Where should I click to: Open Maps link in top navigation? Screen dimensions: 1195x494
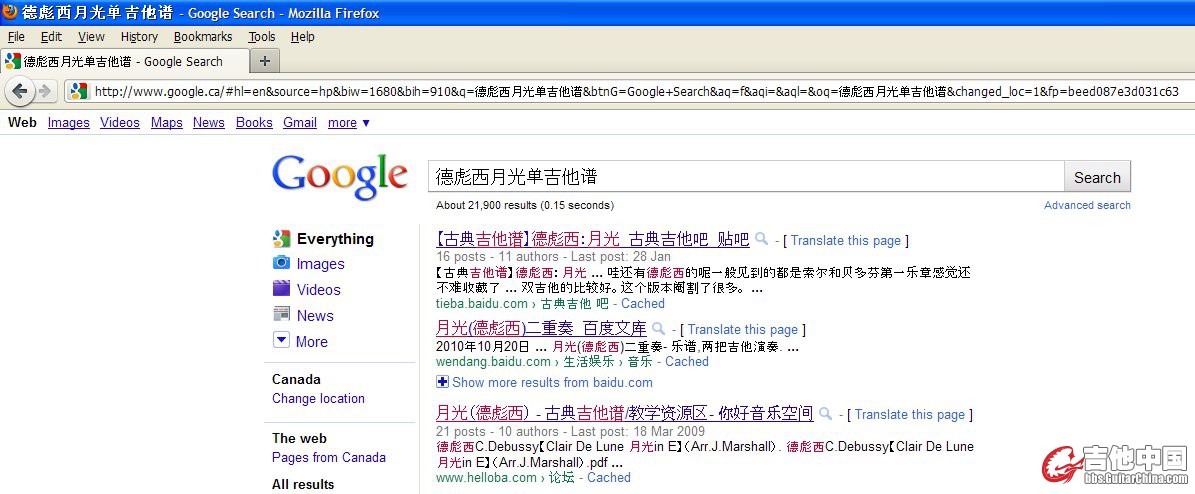(x=166, y=123)
